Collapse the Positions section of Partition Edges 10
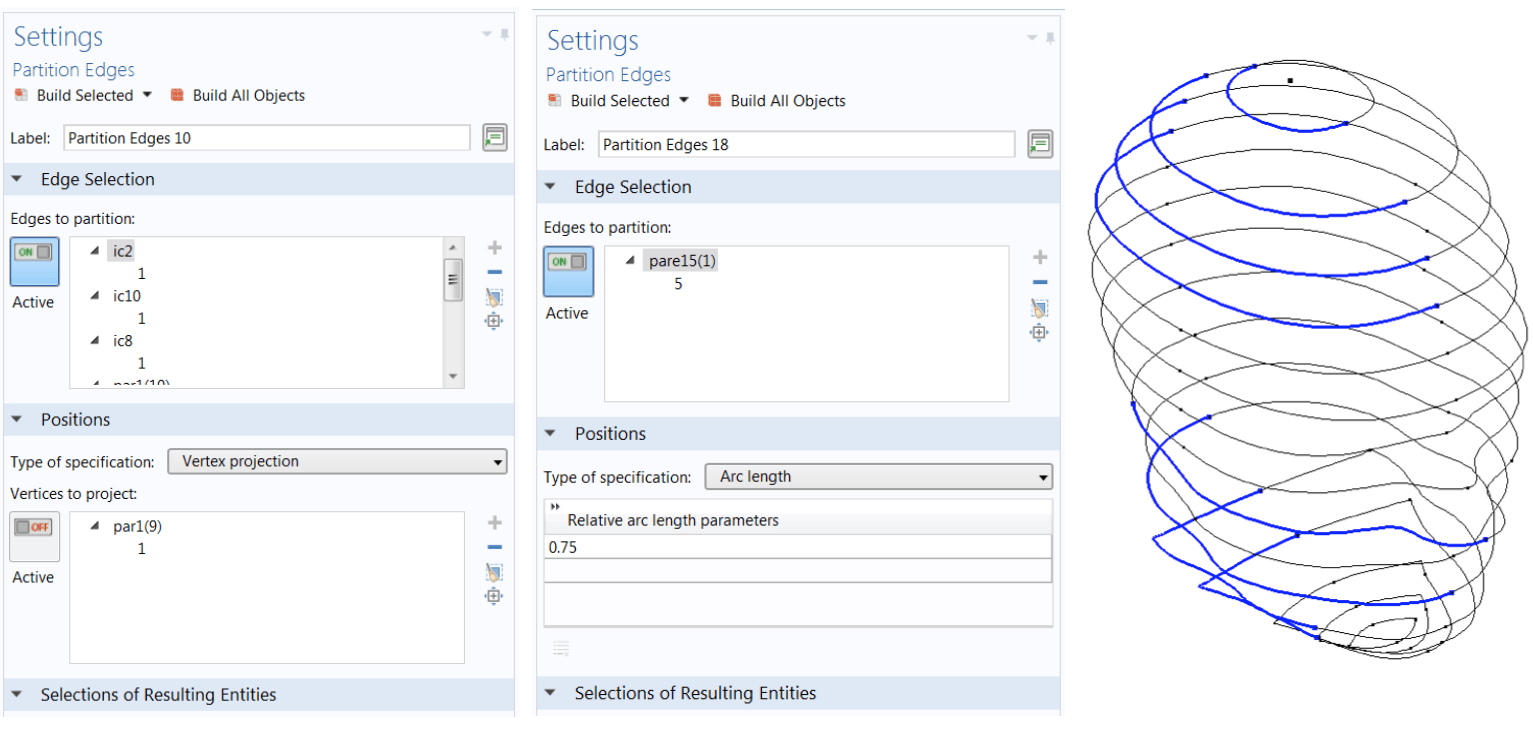This screenshot has width=1533, height=742. [x=18, y=419]
